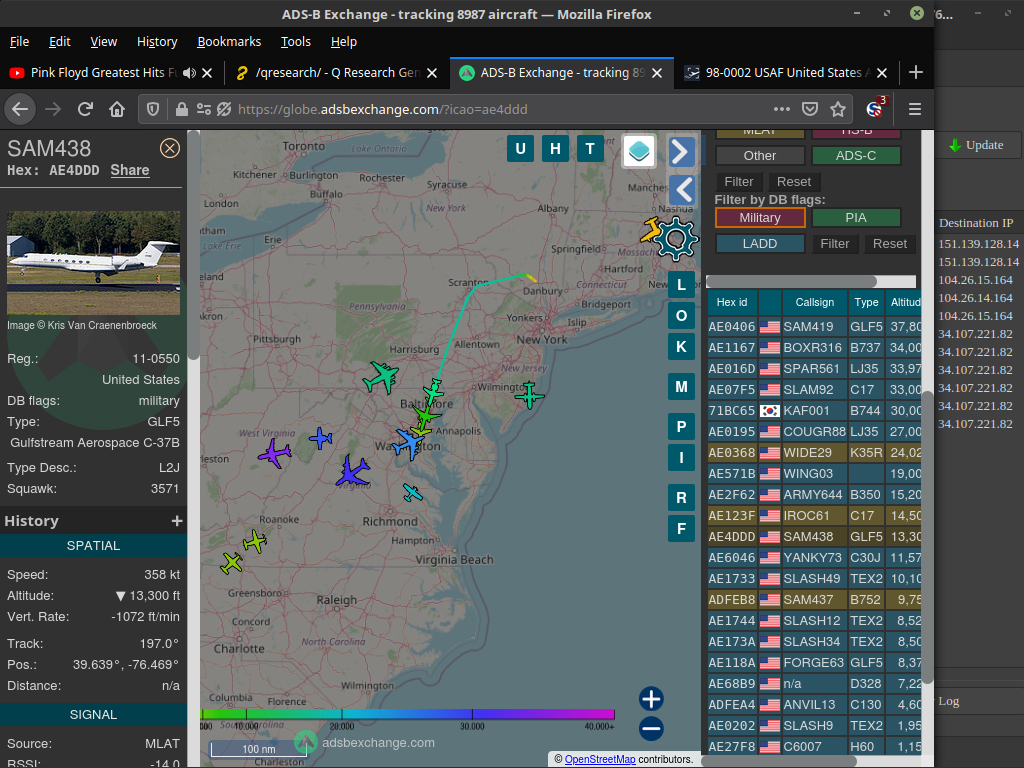1024x768 pixels.
Task: Toggle the LADD DB flag filter
Action: [x=760, y=244]
